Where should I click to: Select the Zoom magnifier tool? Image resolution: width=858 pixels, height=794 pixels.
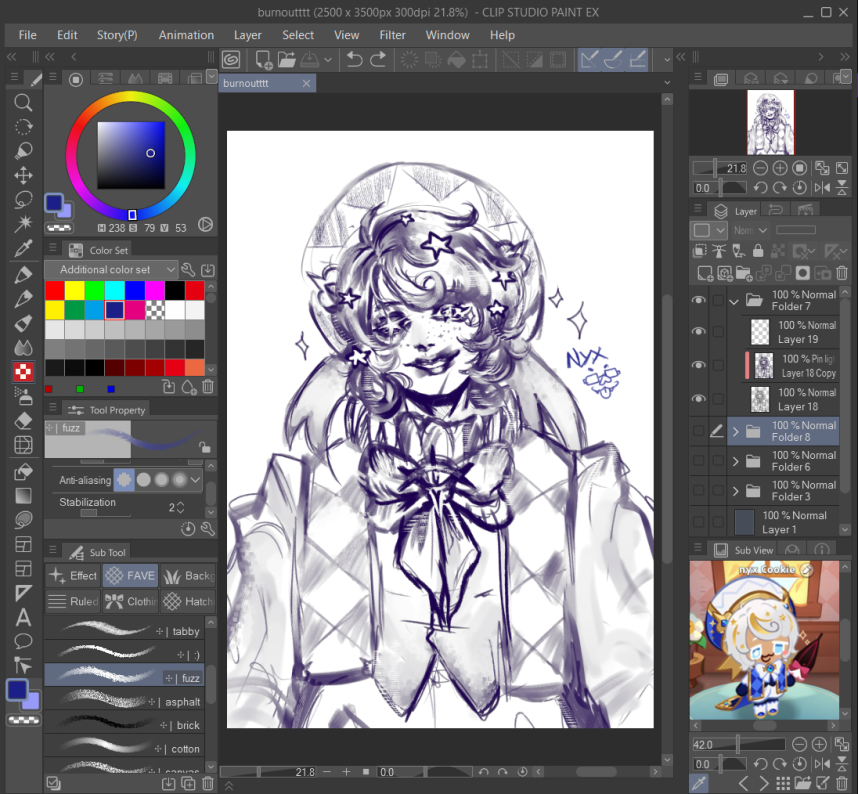23,102
